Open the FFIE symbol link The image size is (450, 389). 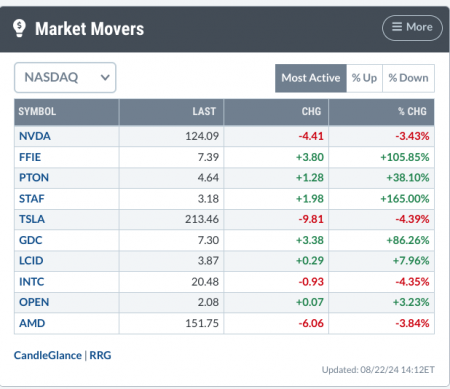tap(30, 157)
